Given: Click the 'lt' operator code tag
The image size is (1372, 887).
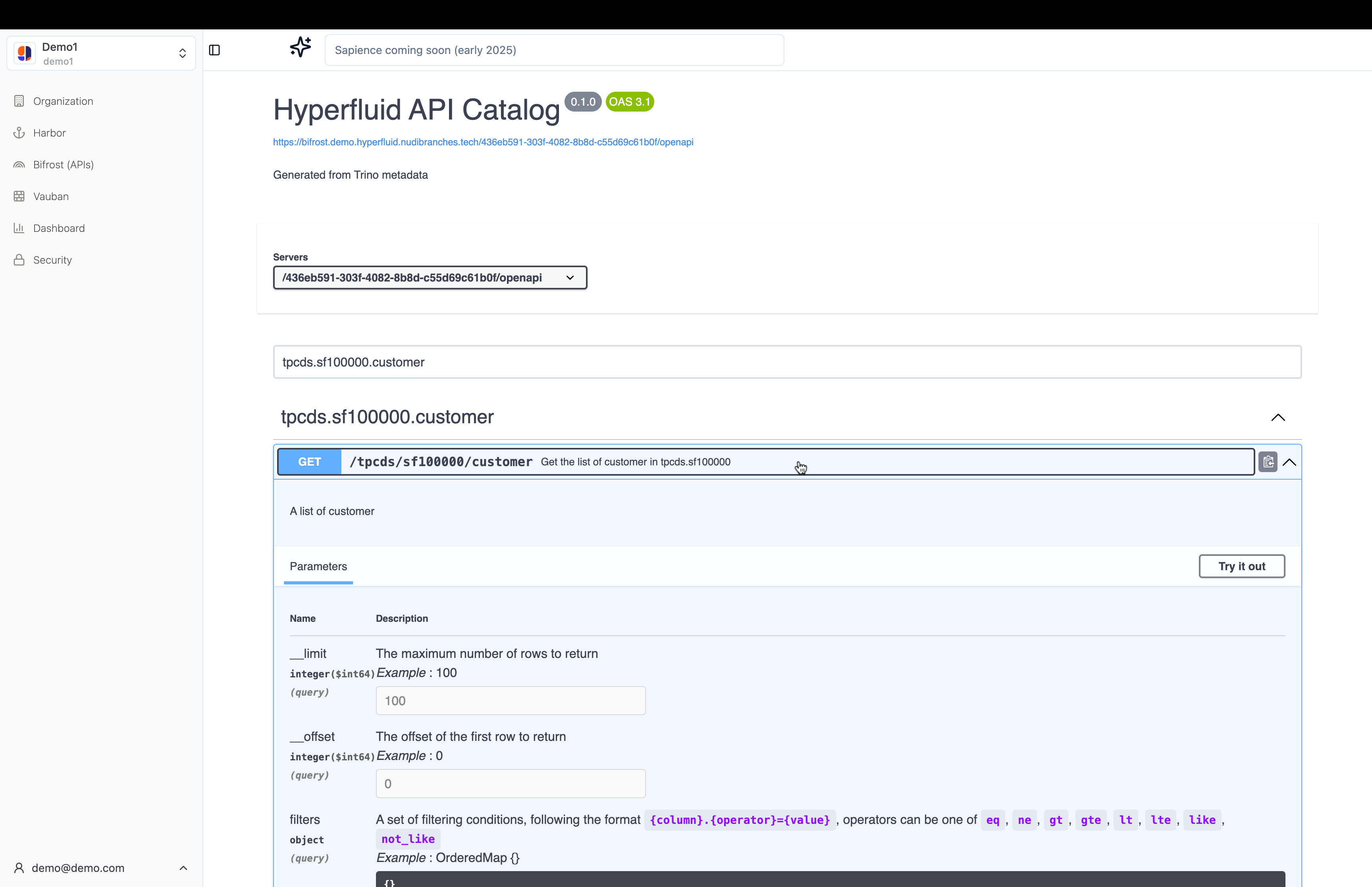Looking at the screenshot, I should [1125, 820].
